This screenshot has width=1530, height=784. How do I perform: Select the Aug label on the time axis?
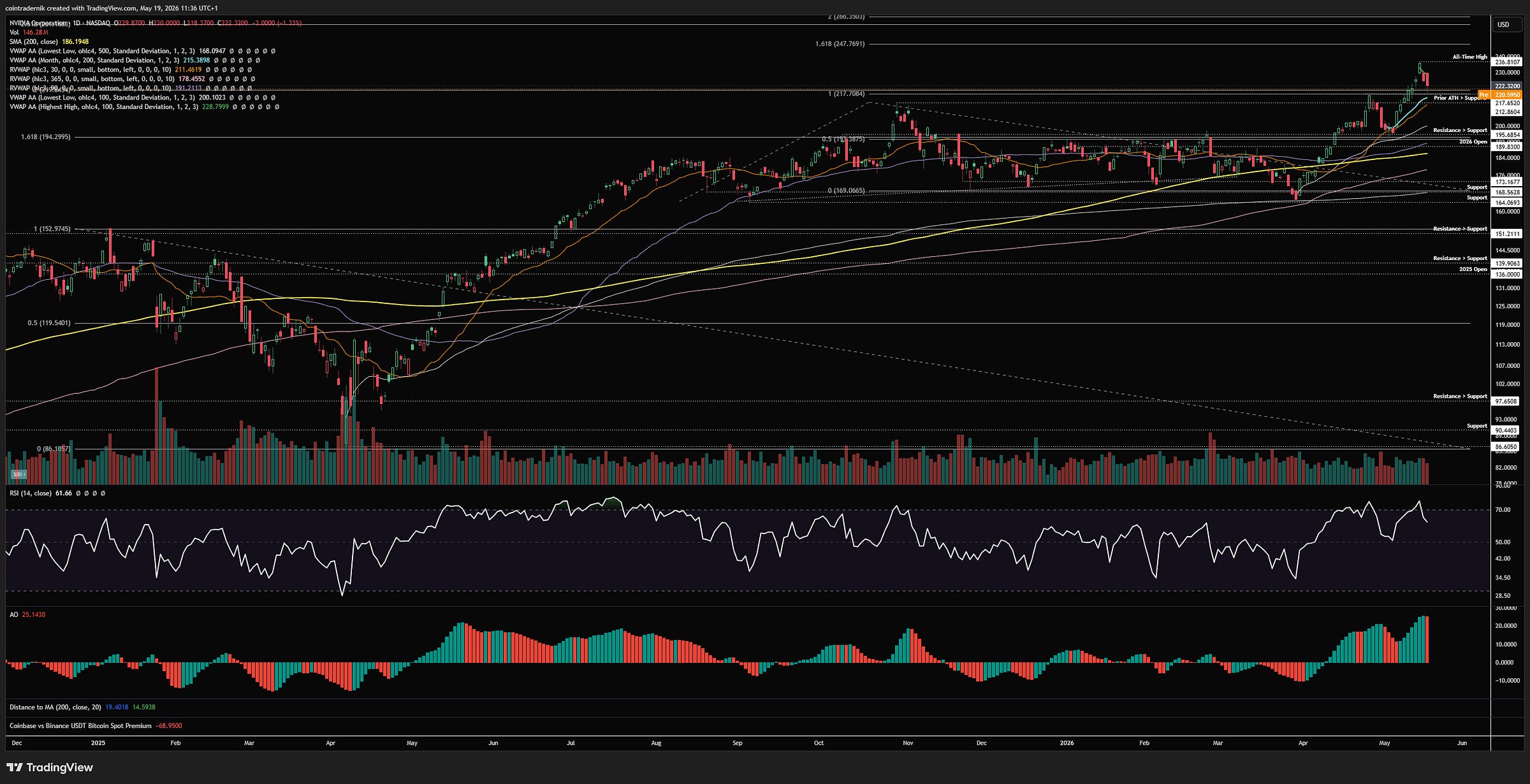coord(656,743)
